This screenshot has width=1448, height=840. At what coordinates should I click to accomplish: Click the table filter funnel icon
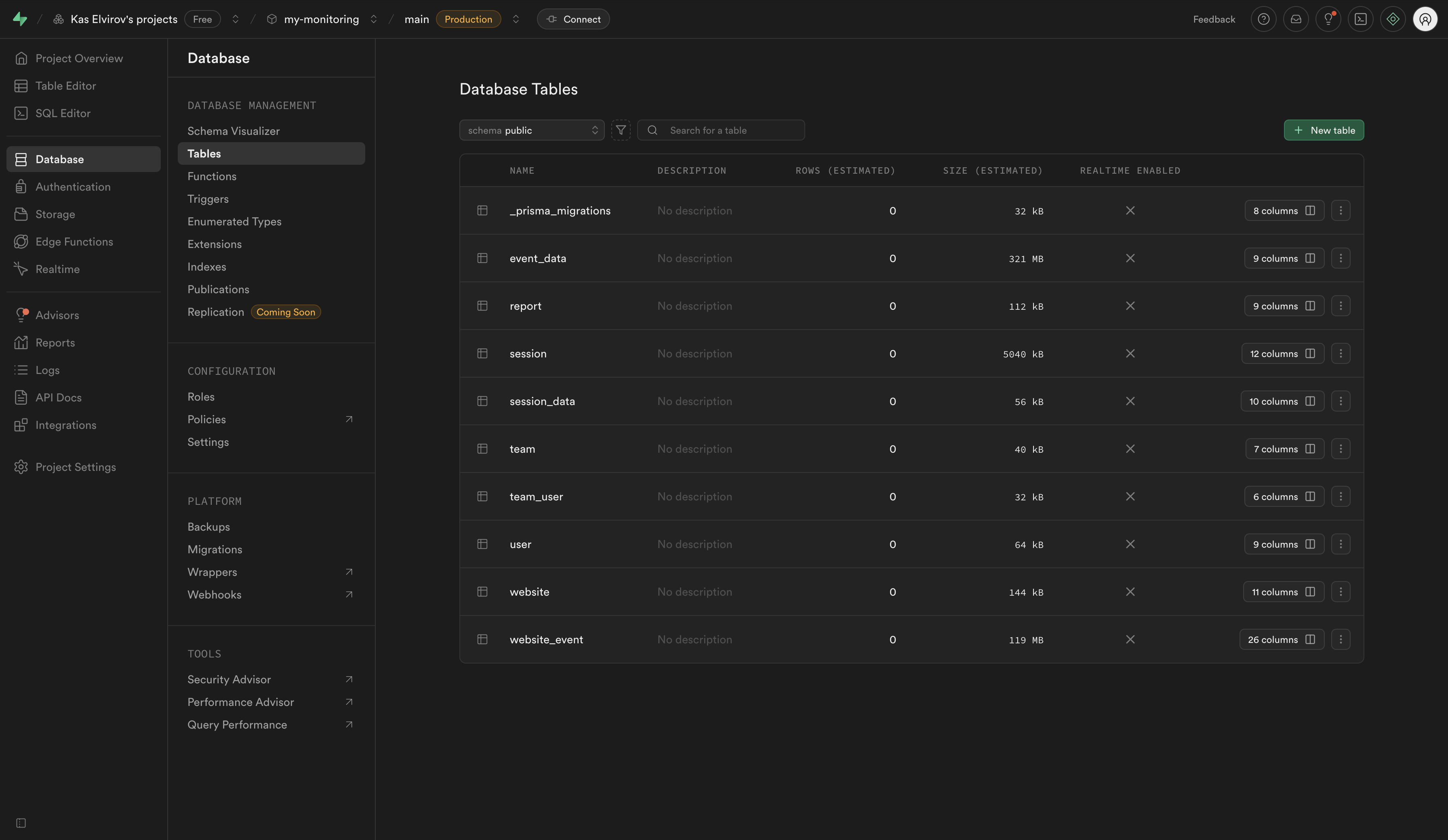[621, 130]
